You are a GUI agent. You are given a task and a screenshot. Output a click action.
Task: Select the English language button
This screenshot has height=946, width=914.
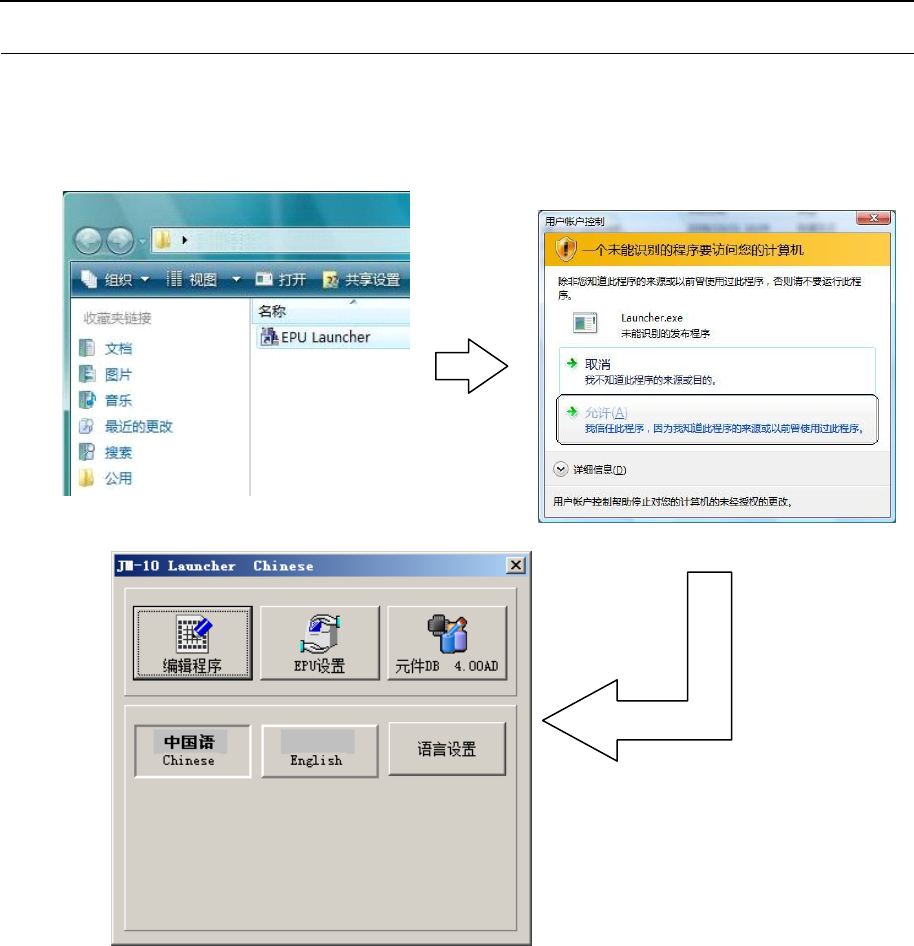coord(320,751)
